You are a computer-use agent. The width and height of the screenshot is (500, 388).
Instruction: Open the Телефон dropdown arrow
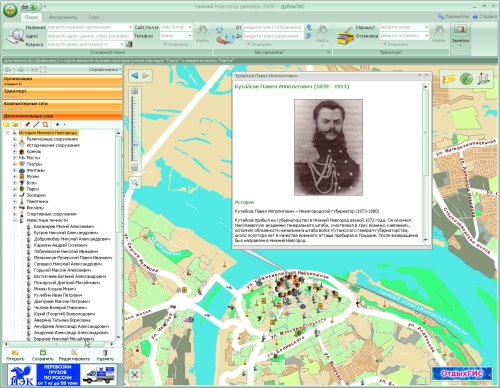190,35
